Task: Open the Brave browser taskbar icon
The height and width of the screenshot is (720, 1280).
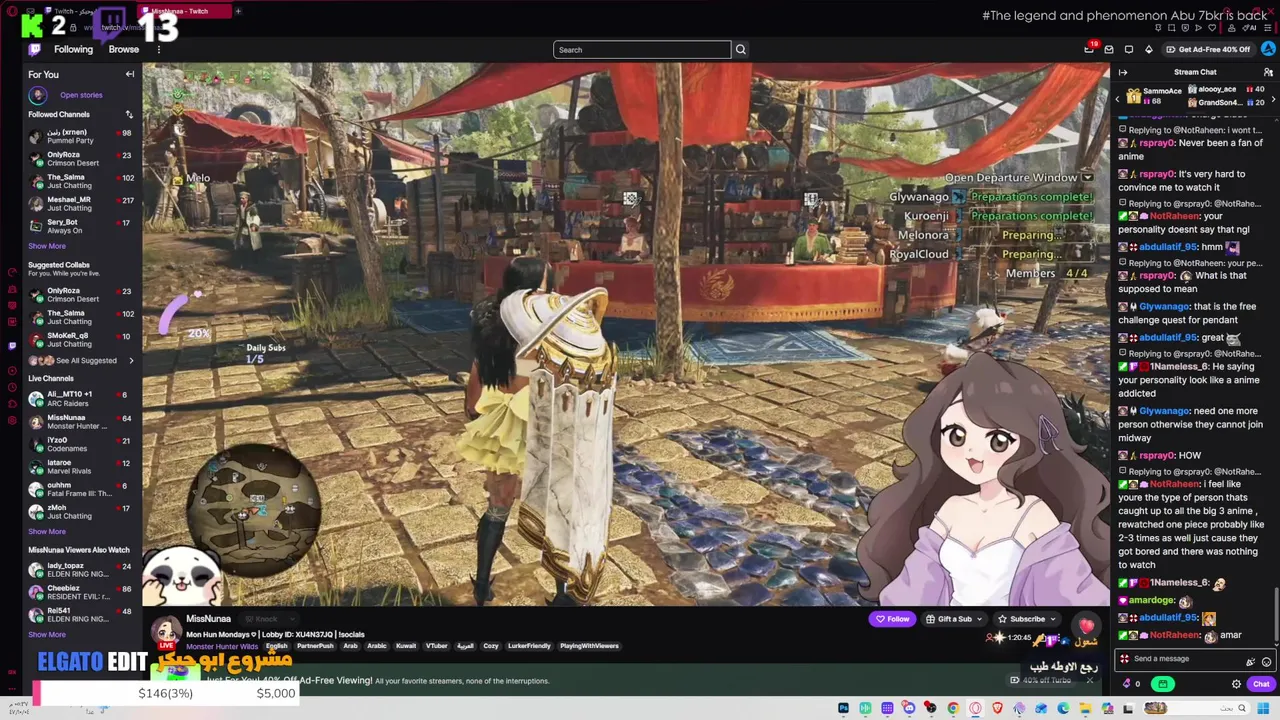Action: click(x=997, y=708)
